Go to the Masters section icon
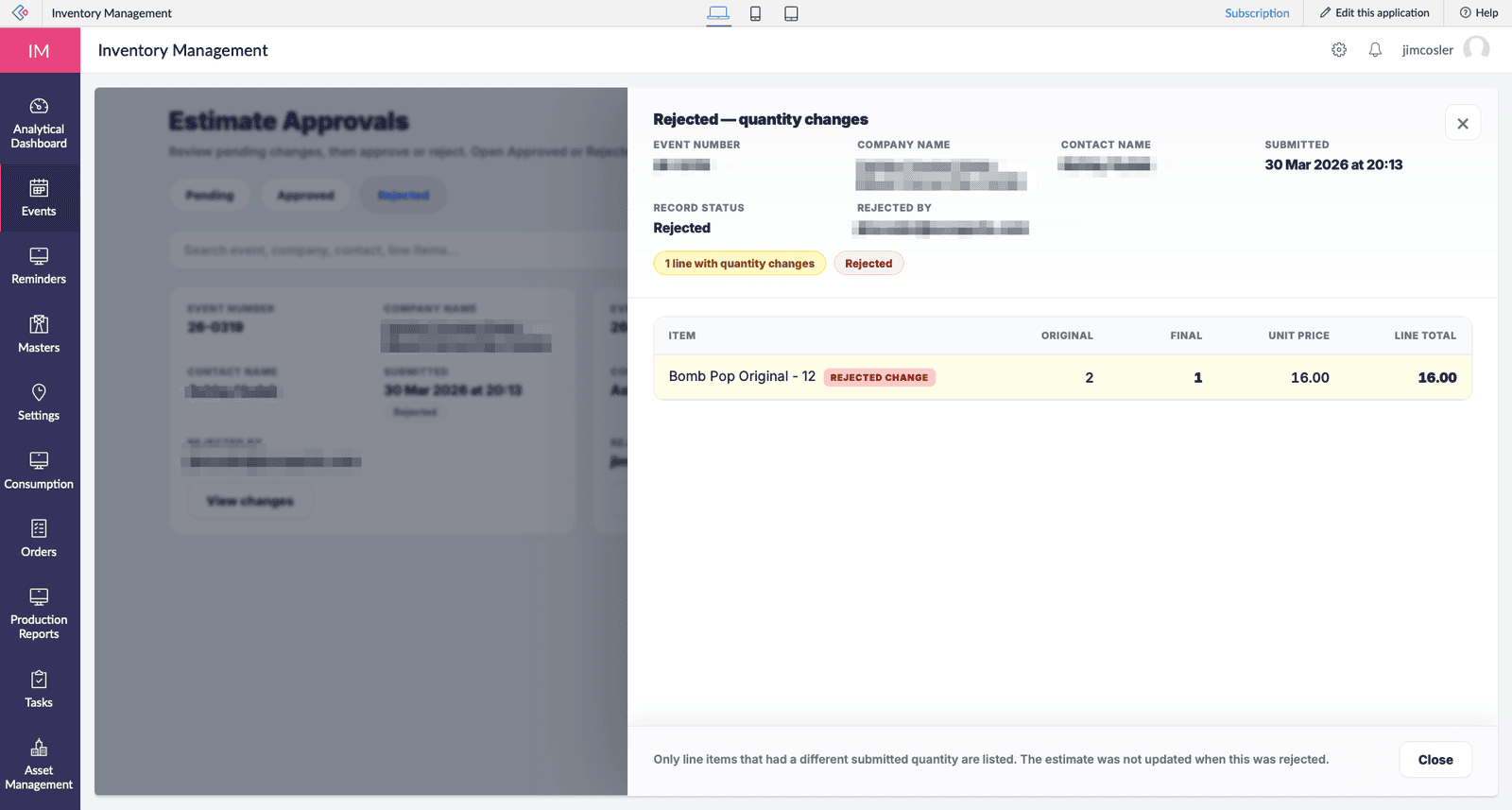 tap(39, 324)
